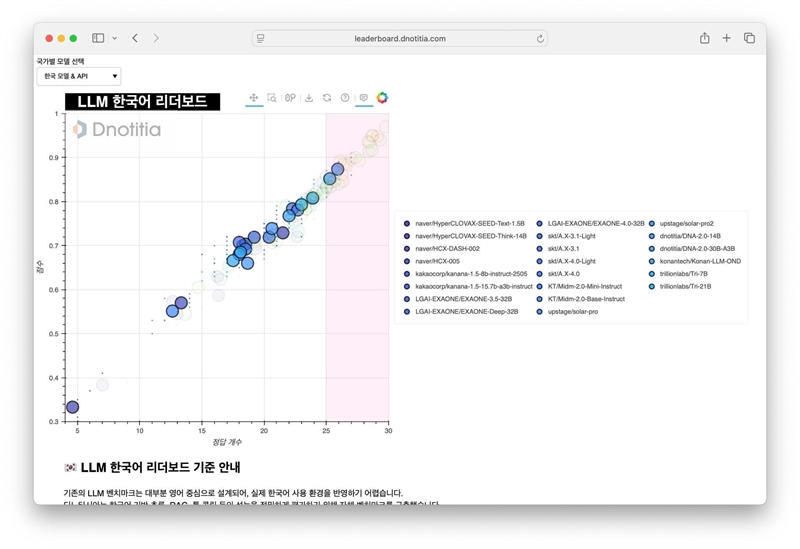Click the skt/A.X-4.0 legend label
Image resolution: width=800 pixels, height=549 pixels.
[x=564, y=274]
